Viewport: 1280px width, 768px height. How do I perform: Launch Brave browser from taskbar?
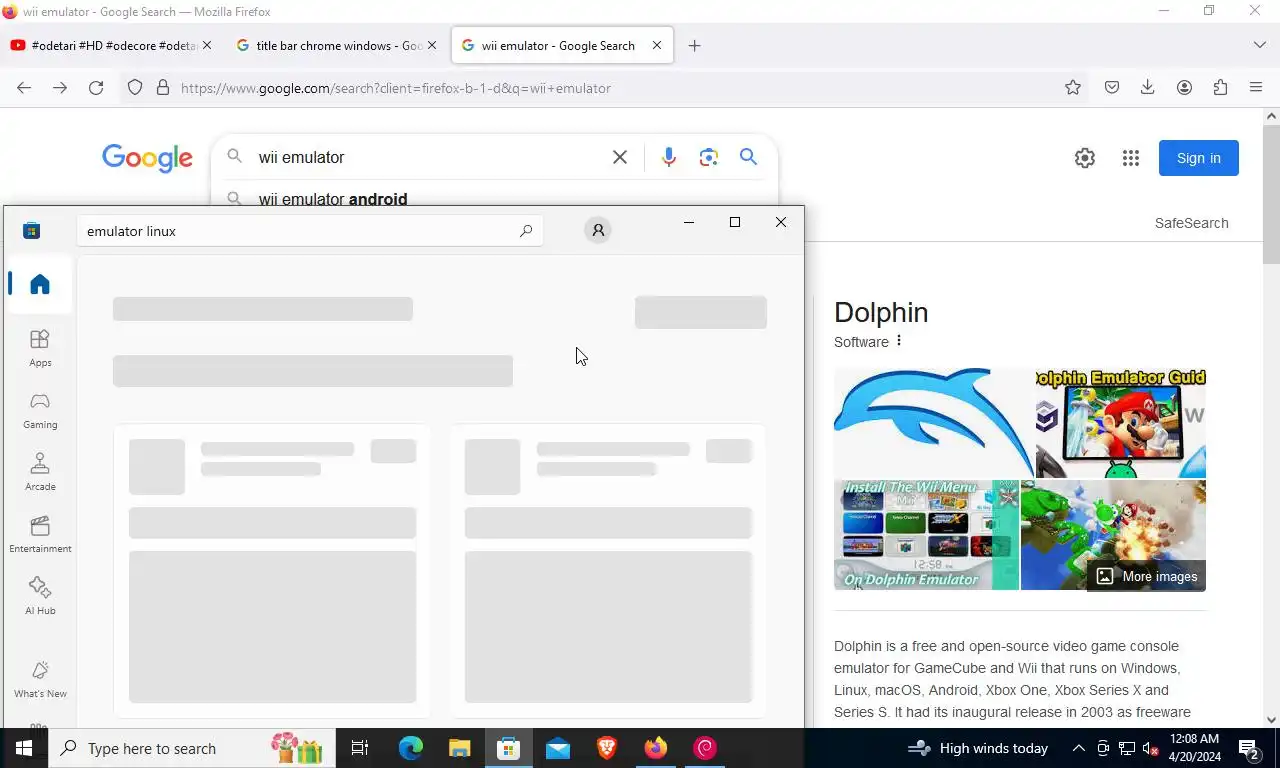click(607, 748)
